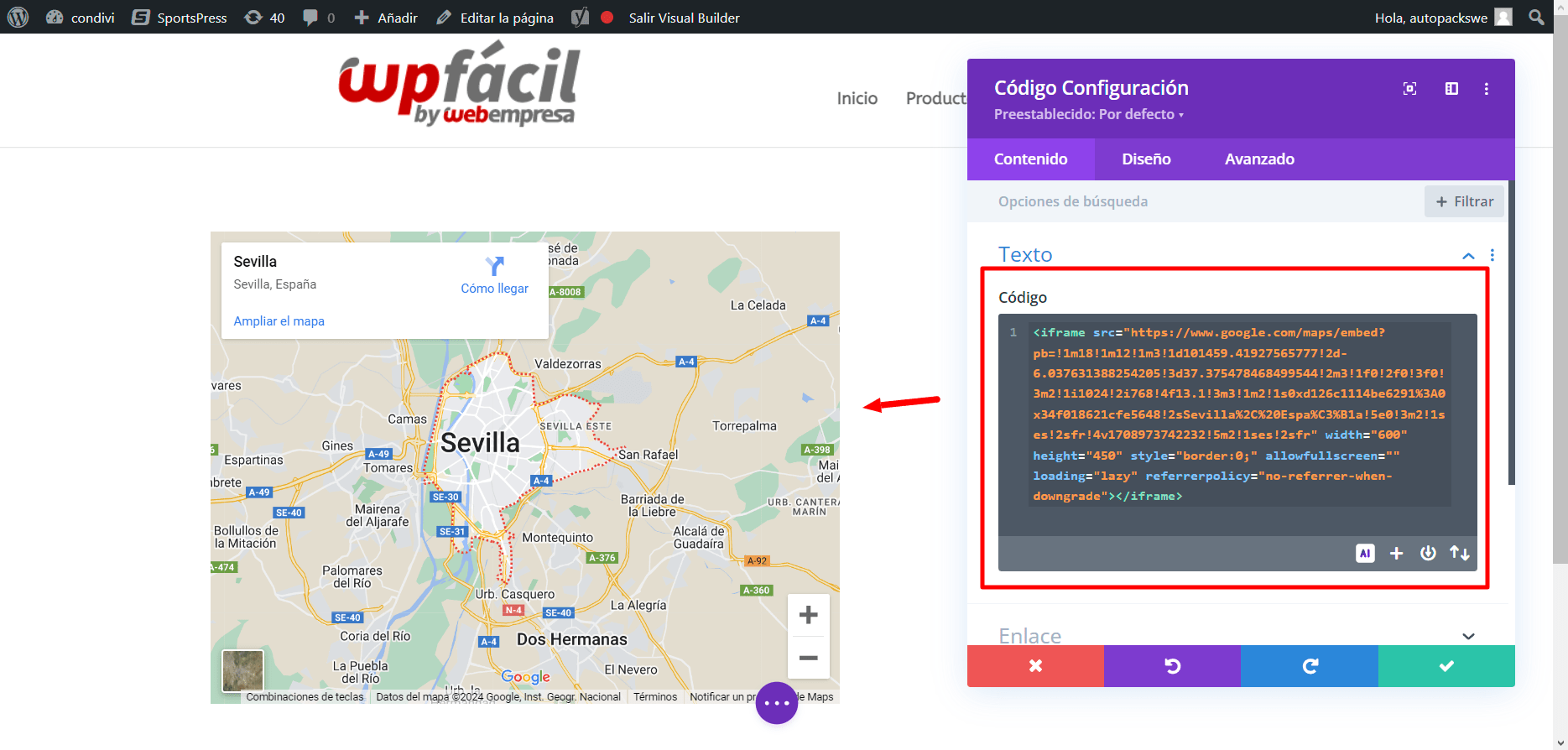
Task: Toggle fullscreen for the settings modal
Action: [1409, 89]
